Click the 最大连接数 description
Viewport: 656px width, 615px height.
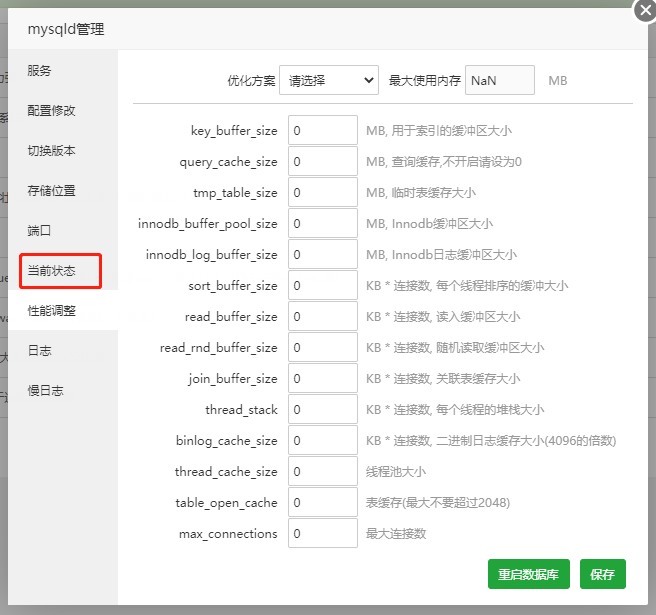click(396, 533)
